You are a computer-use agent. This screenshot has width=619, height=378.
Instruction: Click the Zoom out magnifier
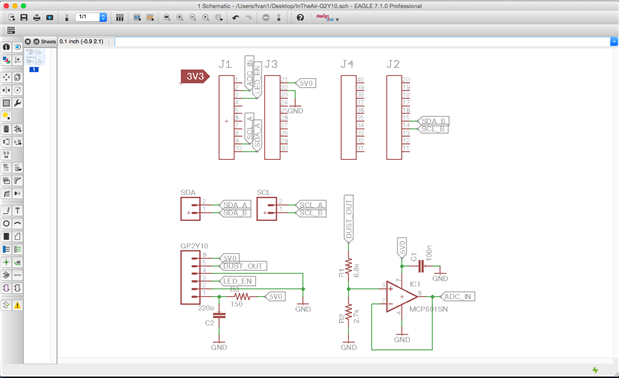pos(193,17)
